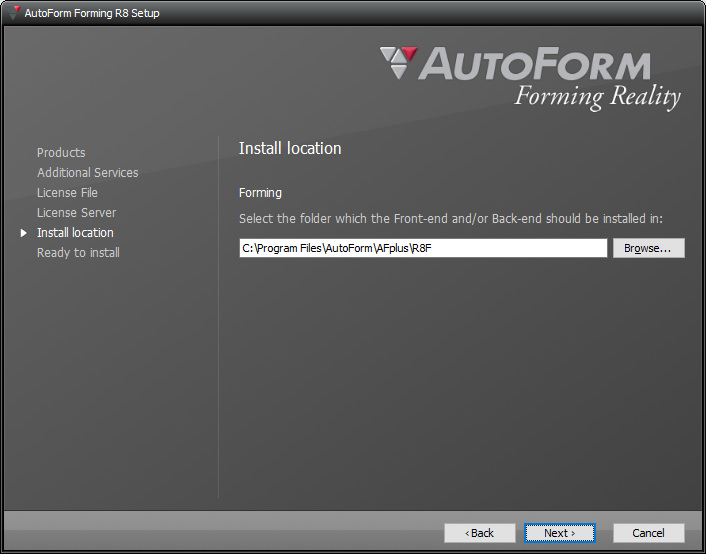Click the 'Forming' section label

[260, 193]
